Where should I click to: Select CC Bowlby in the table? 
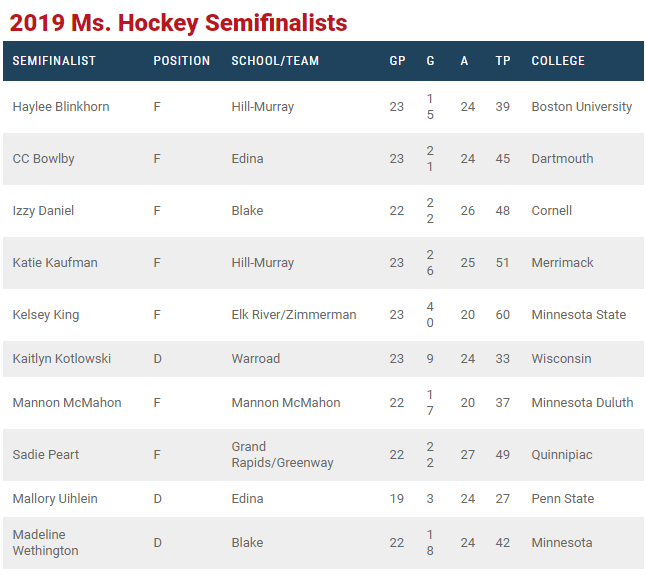pos(43,159)
